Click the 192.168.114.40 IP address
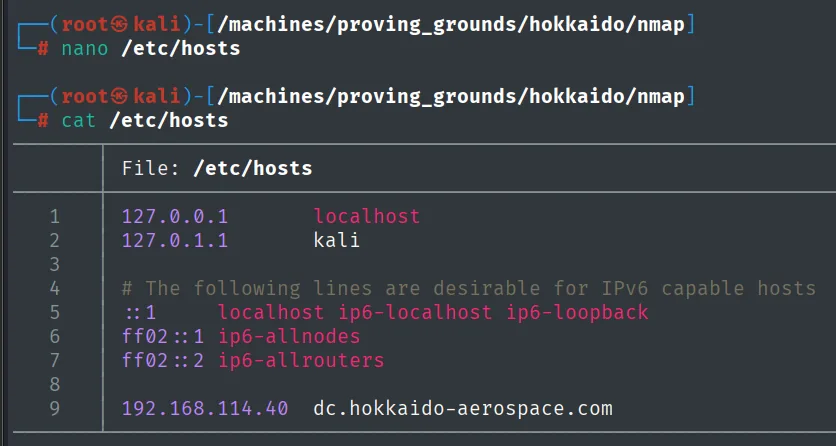 click(205, 409)
